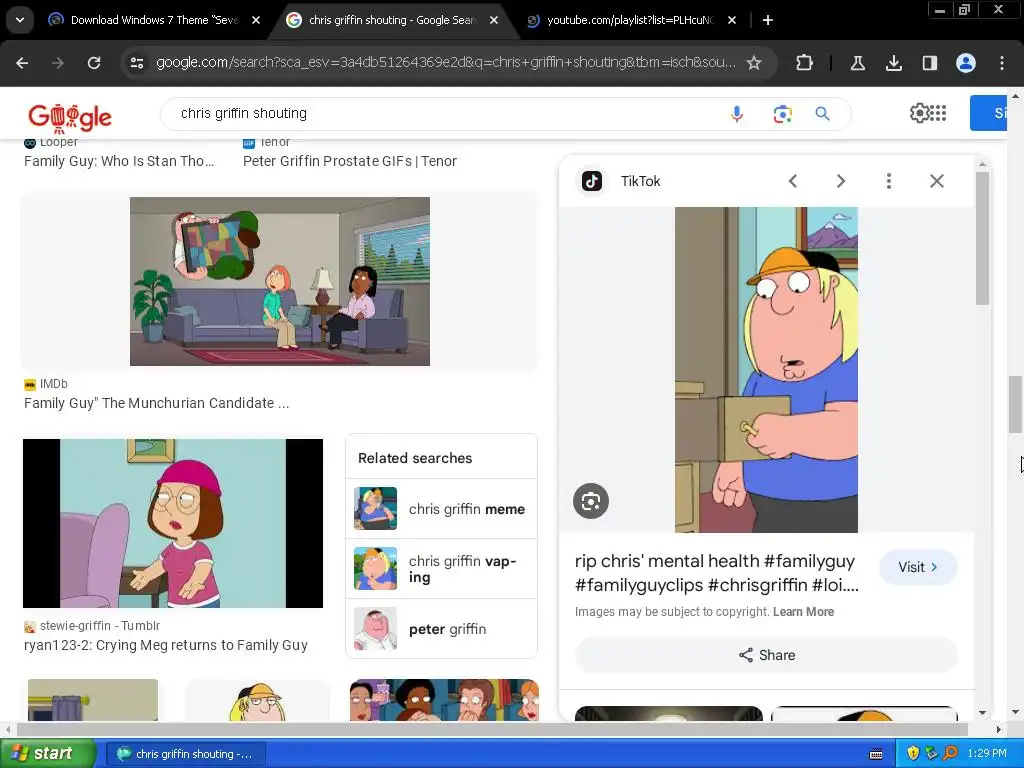This screenshot has width=1024, height=768.
Task: Click the magnifier search button
Action: [x=822, y=114]
